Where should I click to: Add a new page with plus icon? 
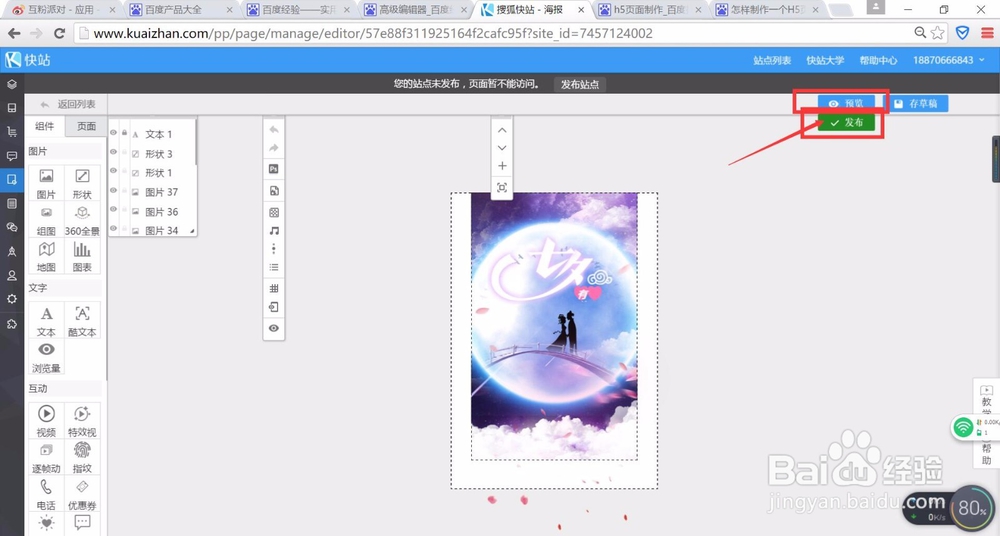coord(502,166)
